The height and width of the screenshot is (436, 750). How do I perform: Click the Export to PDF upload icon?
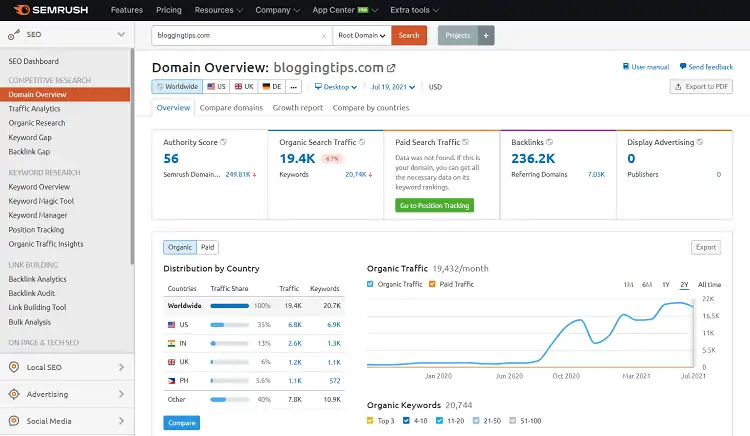pyautogui.click(x=678, y=87)
